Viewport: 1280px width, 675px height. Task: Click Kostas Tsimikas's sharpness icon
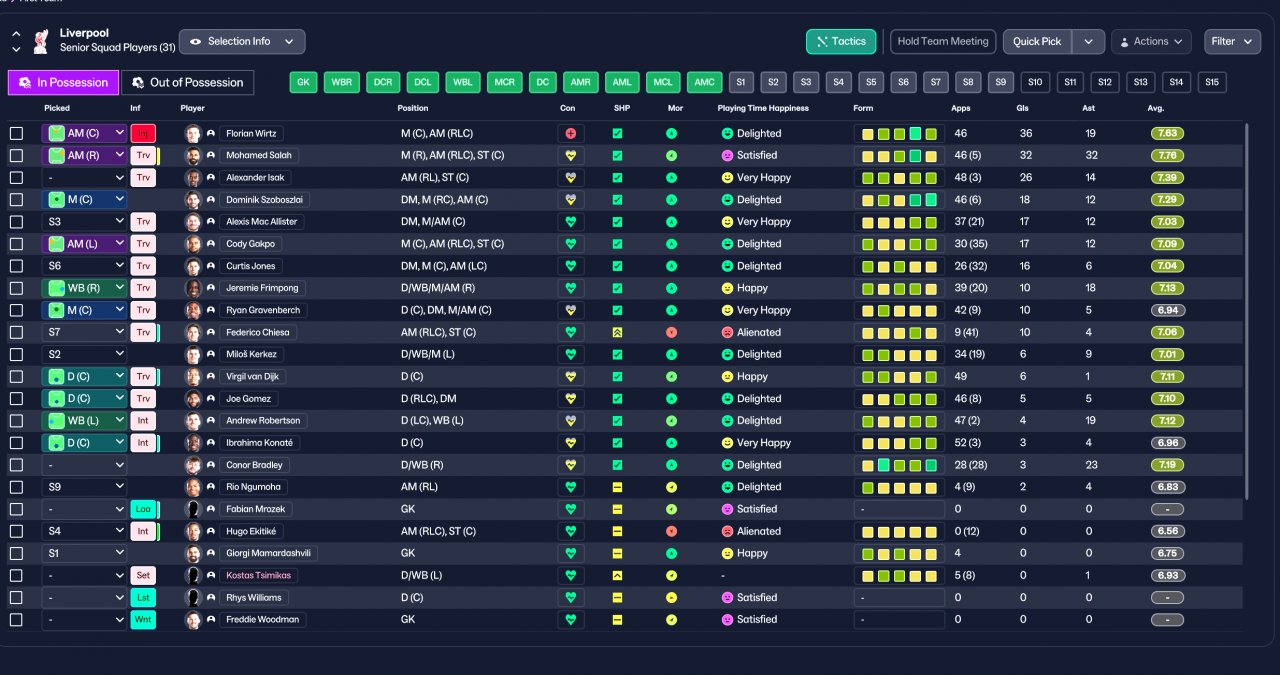coord(618,575)
